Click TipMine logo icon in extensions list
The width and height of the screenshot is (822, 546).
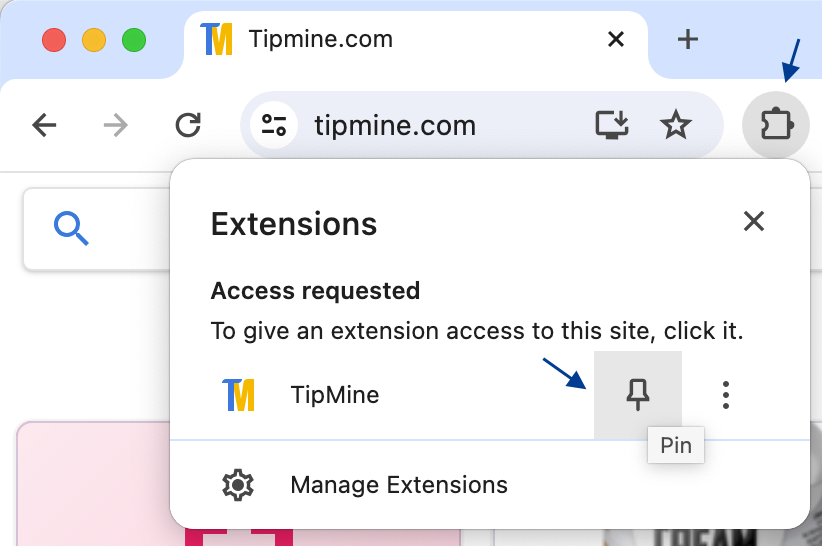tap(238, 395)
